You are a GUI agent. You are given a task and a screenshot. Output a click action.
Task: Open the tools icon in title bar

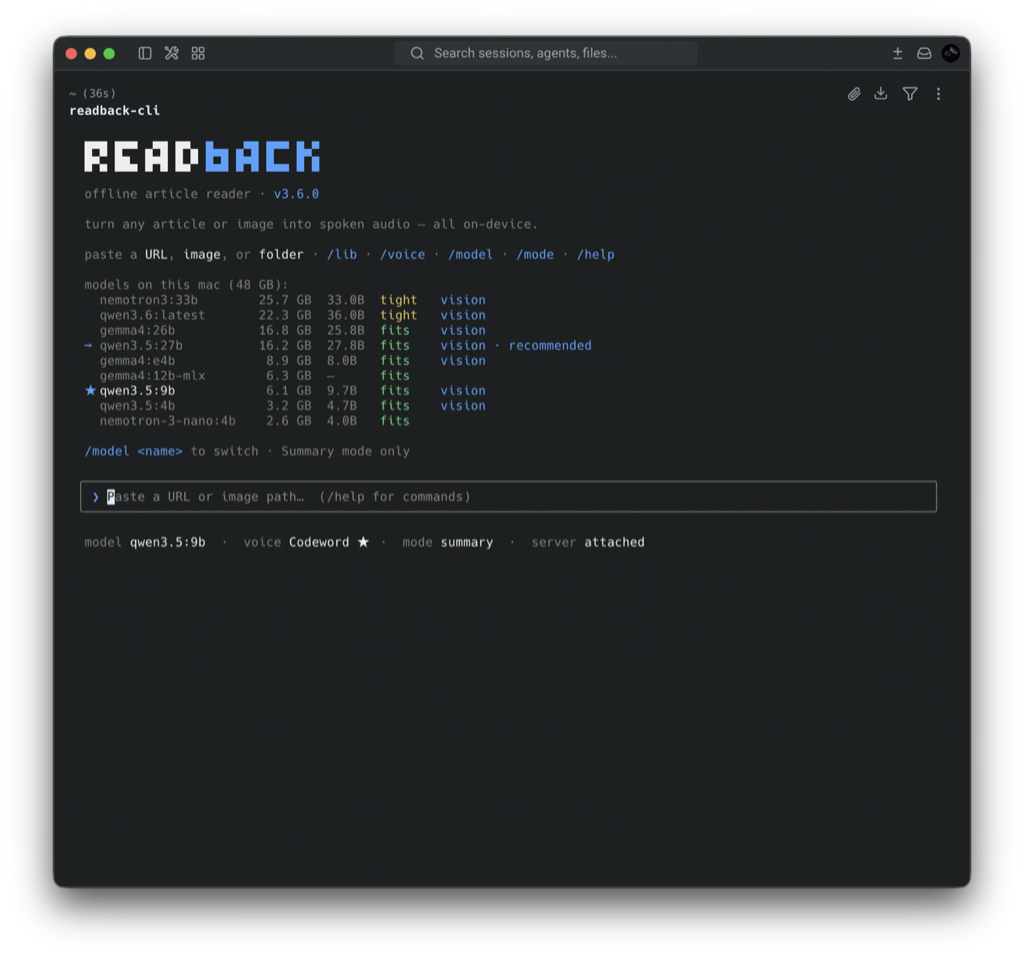[171, 54]
